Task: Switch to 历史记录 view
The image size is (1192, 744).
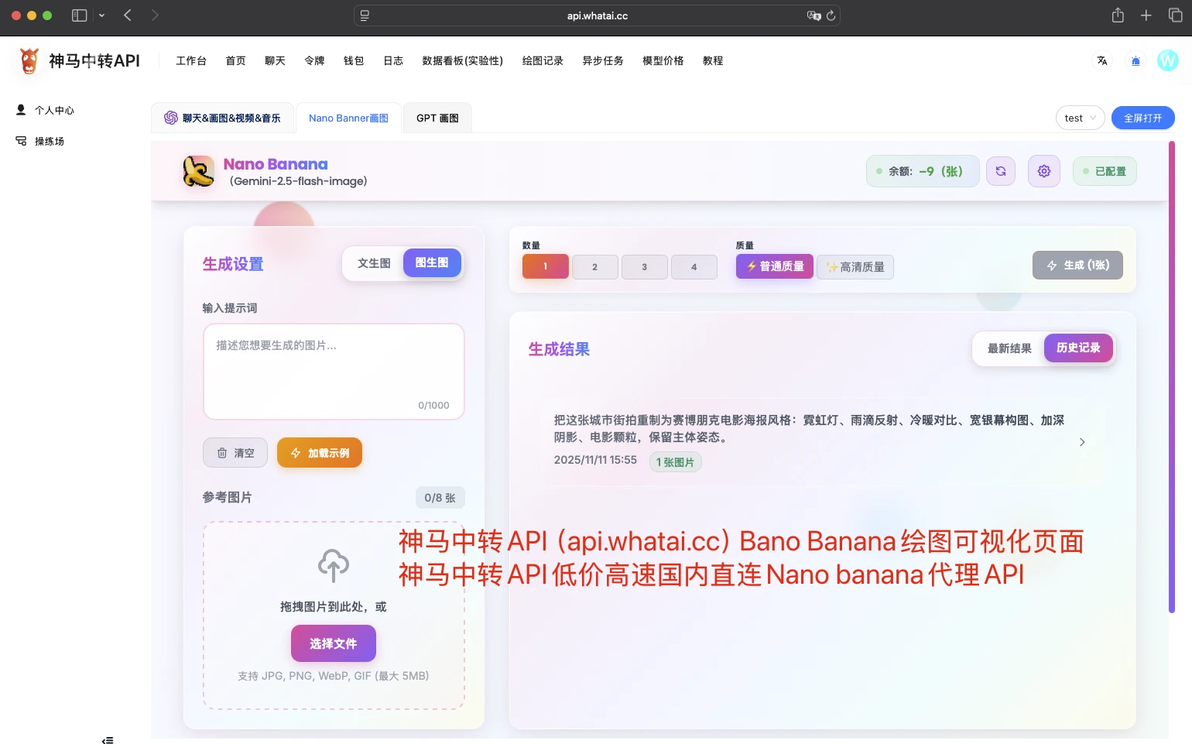Action: point(1078,347)
